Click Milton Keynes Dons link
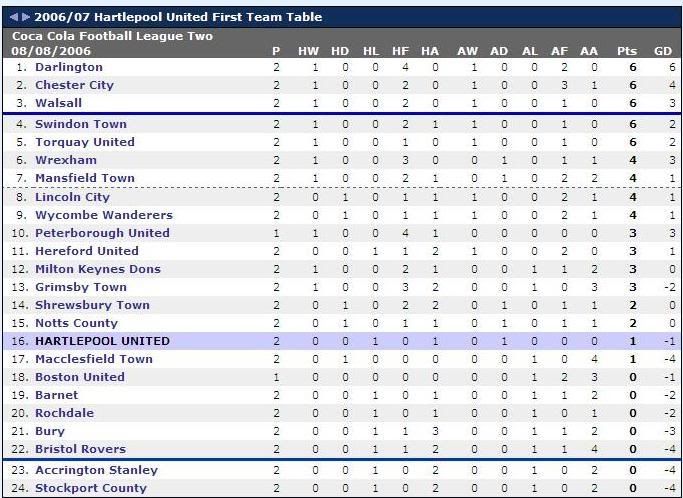 pyautogui.click(x=98, y=269)
